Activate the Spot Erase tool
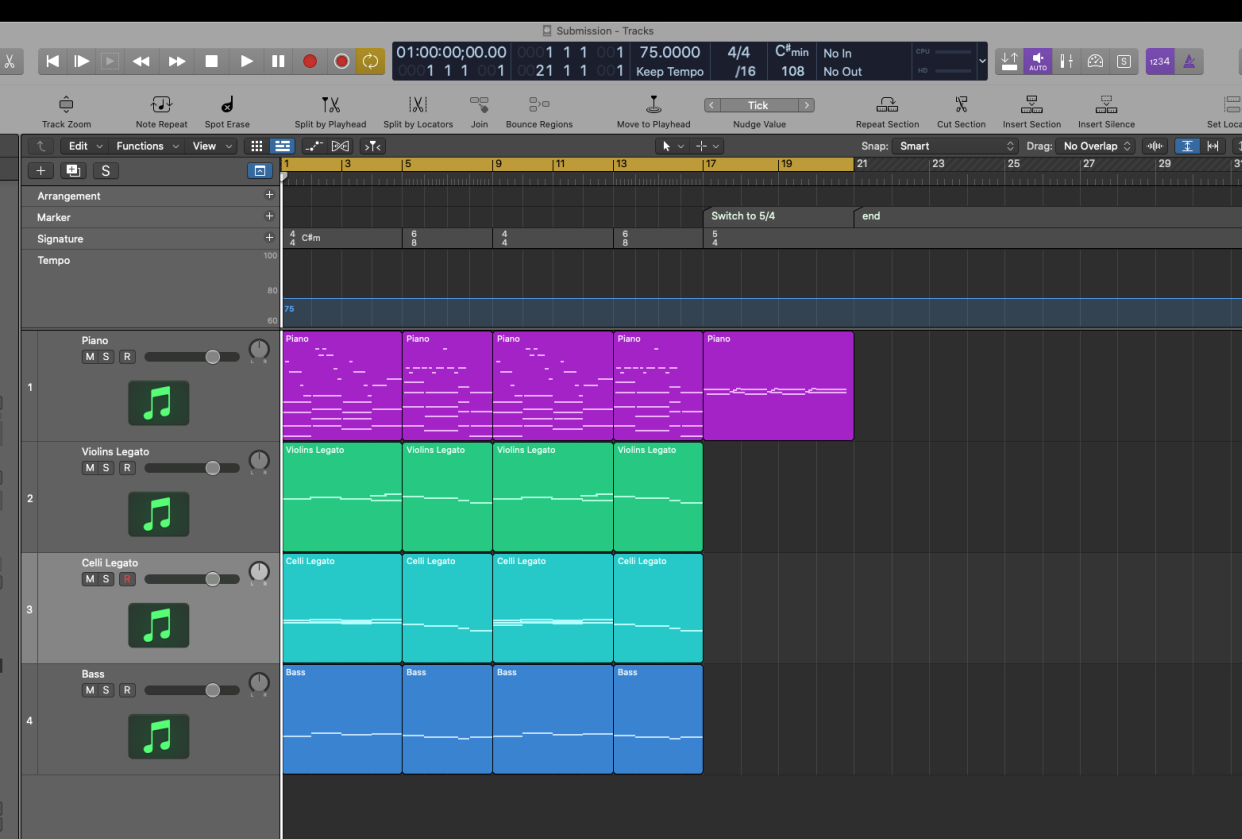 227,105
